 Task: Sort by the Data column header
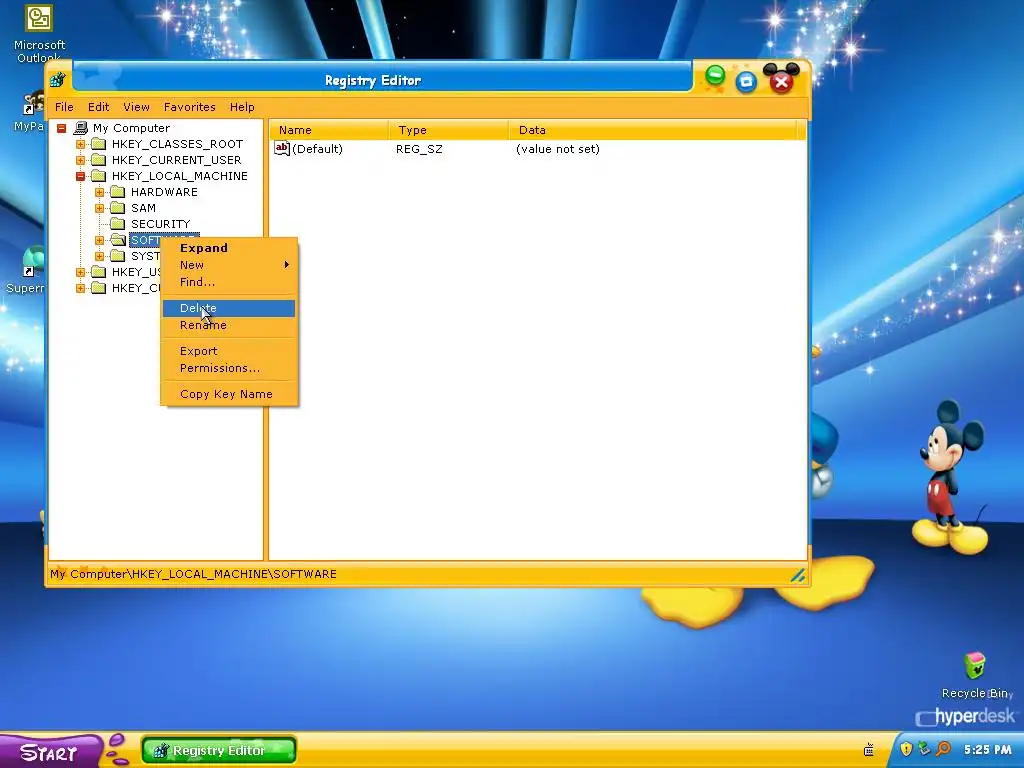[653, 130]
